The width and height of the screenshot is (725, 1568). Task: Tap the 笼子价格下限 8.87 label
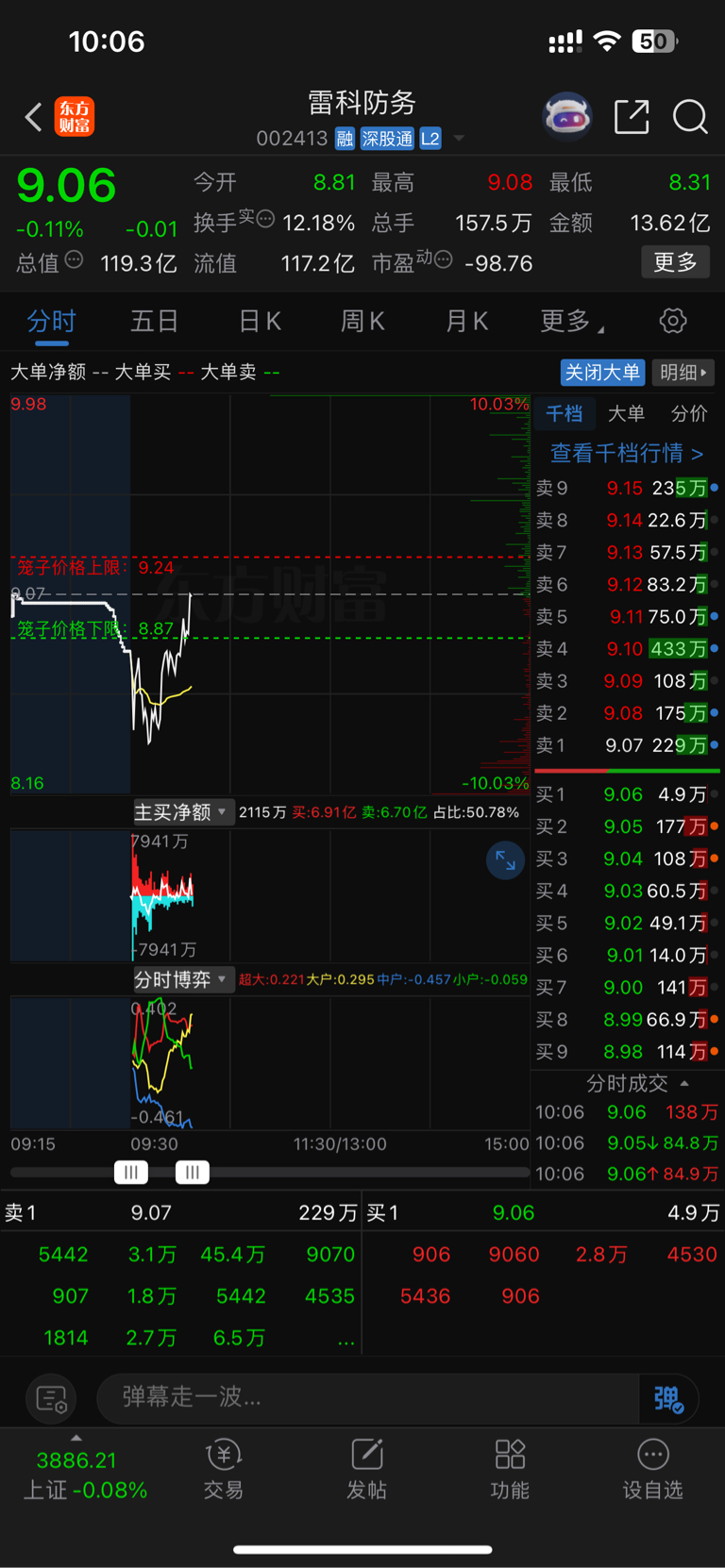(x=95, y=629)
